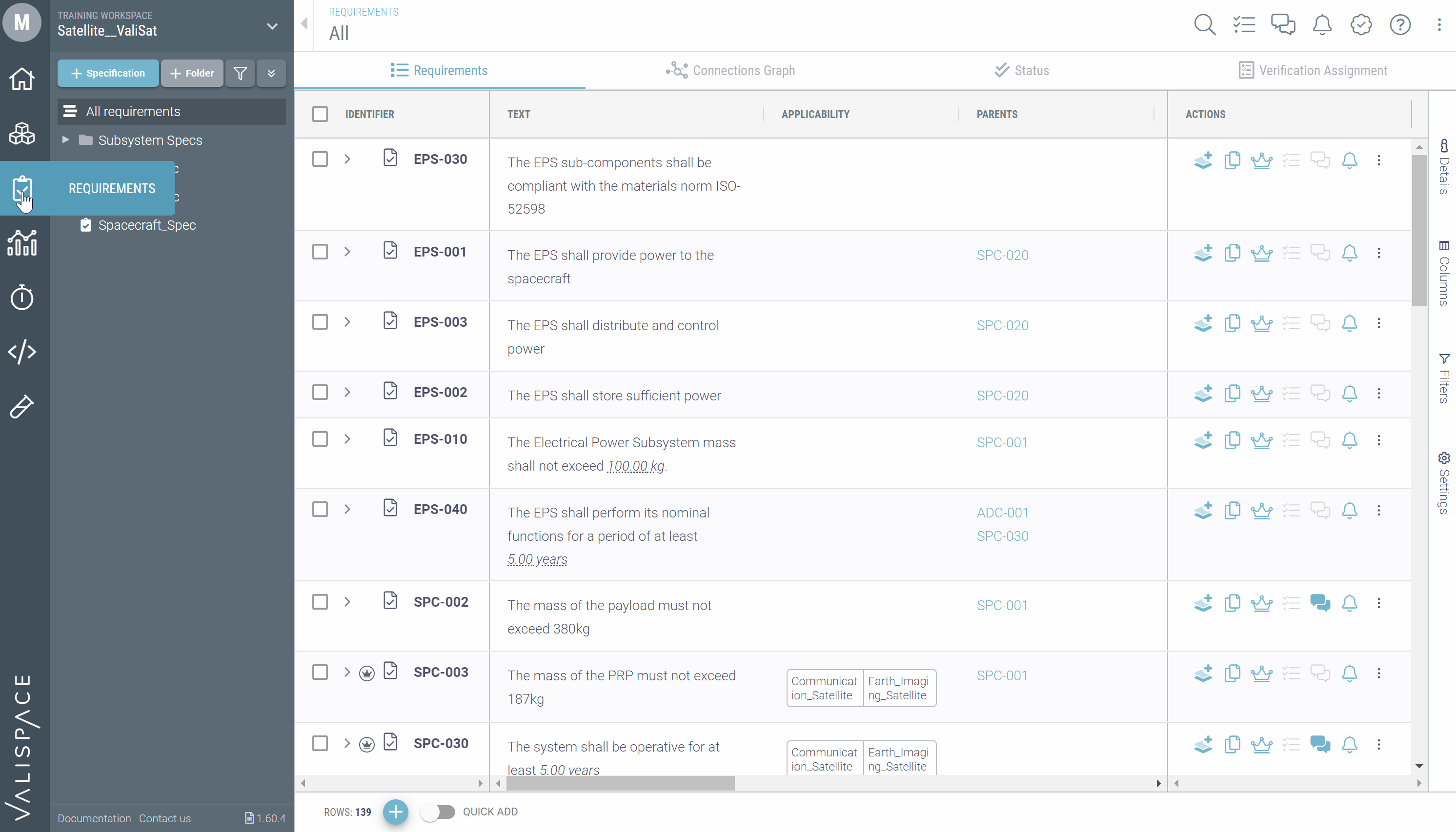Click the search magnifier icon in header

(x=1205, y=24)
